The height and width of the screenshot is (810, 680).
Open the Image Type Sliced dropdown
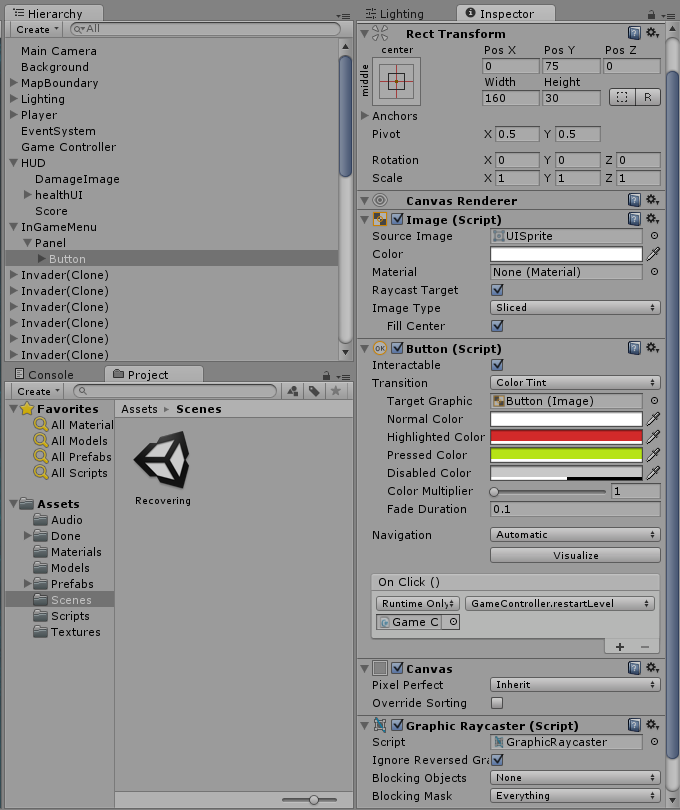click(575, 308)
